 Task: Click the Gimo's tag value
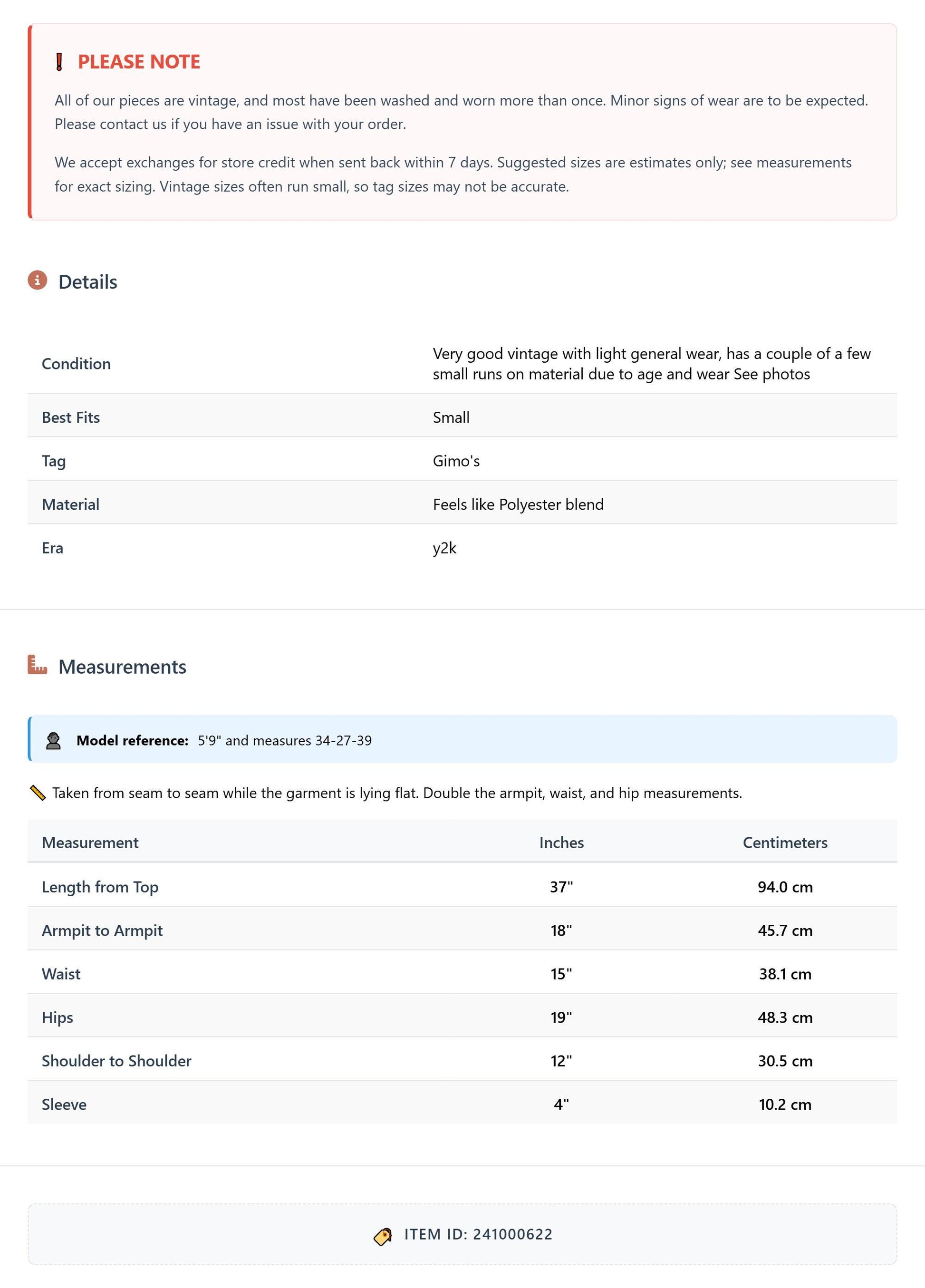coord(456,461)
